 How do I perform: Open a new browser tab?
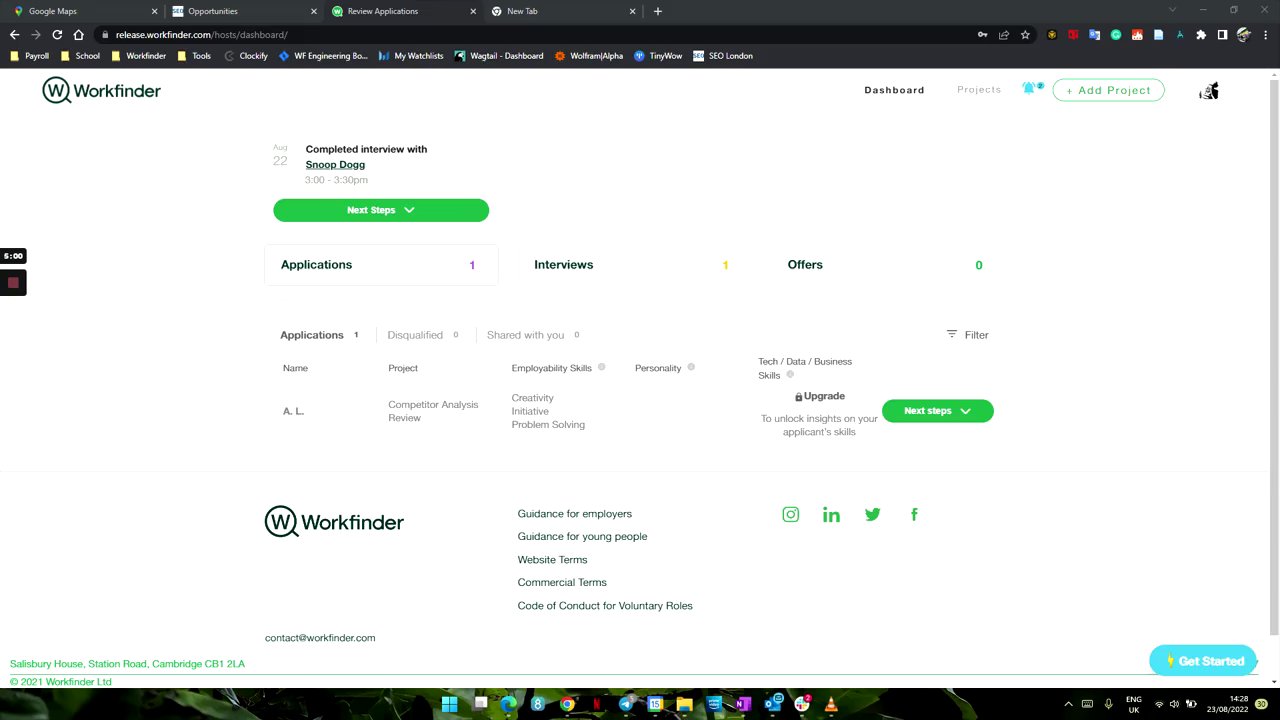657,11
